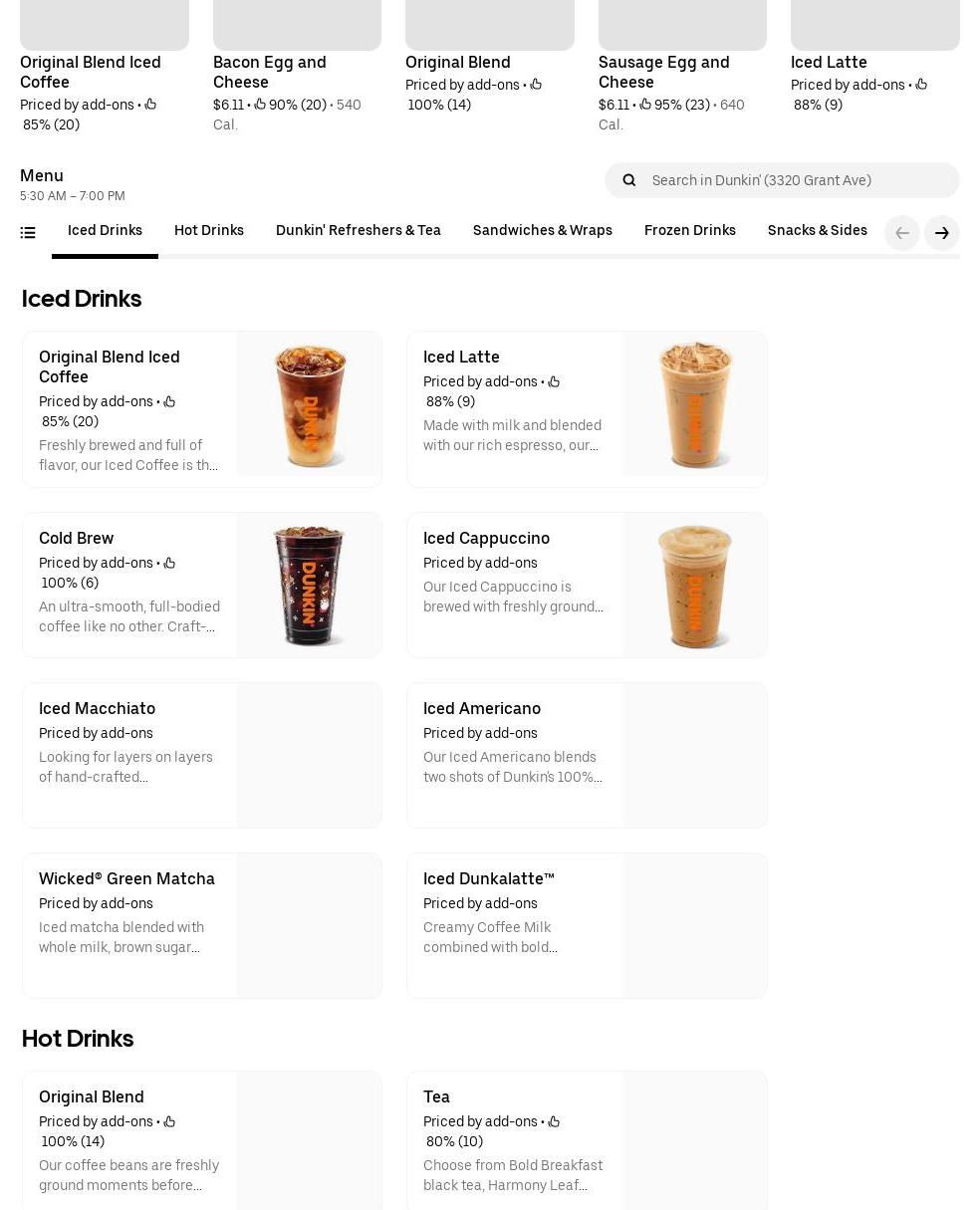Select the Snacks & Sides tab

tap(818, 231)
